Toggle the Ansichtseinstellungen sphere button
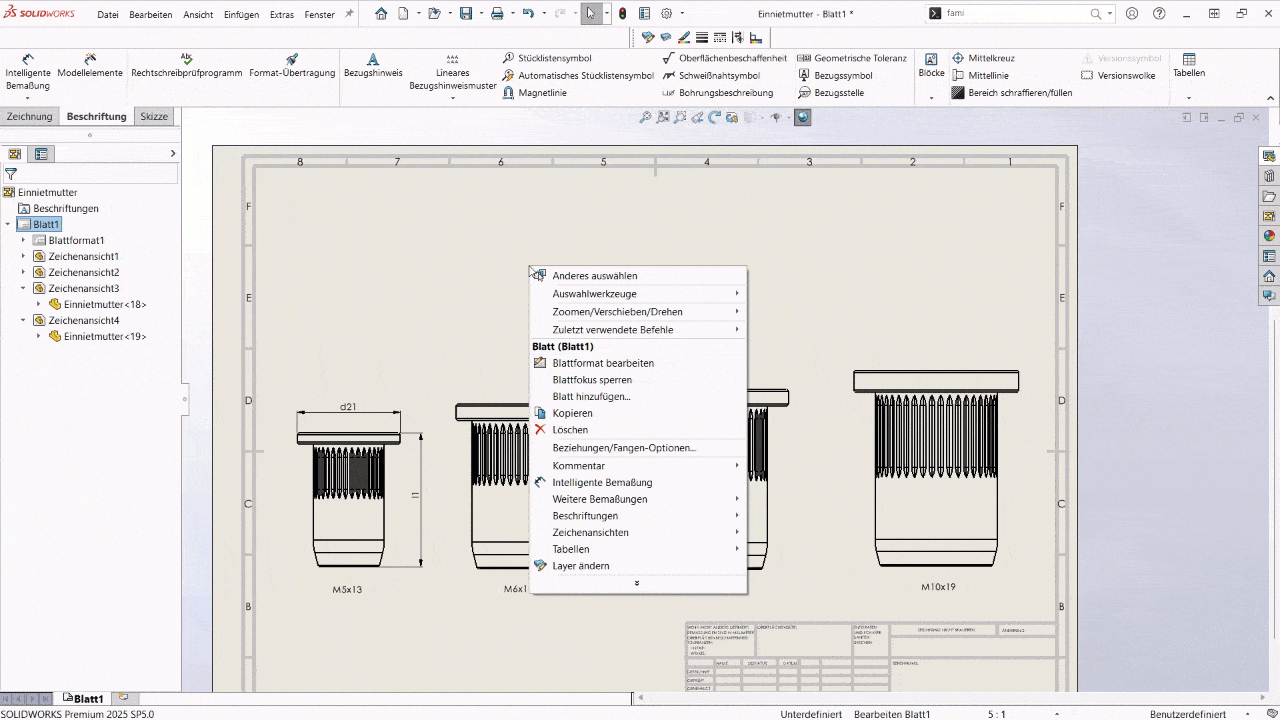 pyautogui.click(x=802, y=117)
